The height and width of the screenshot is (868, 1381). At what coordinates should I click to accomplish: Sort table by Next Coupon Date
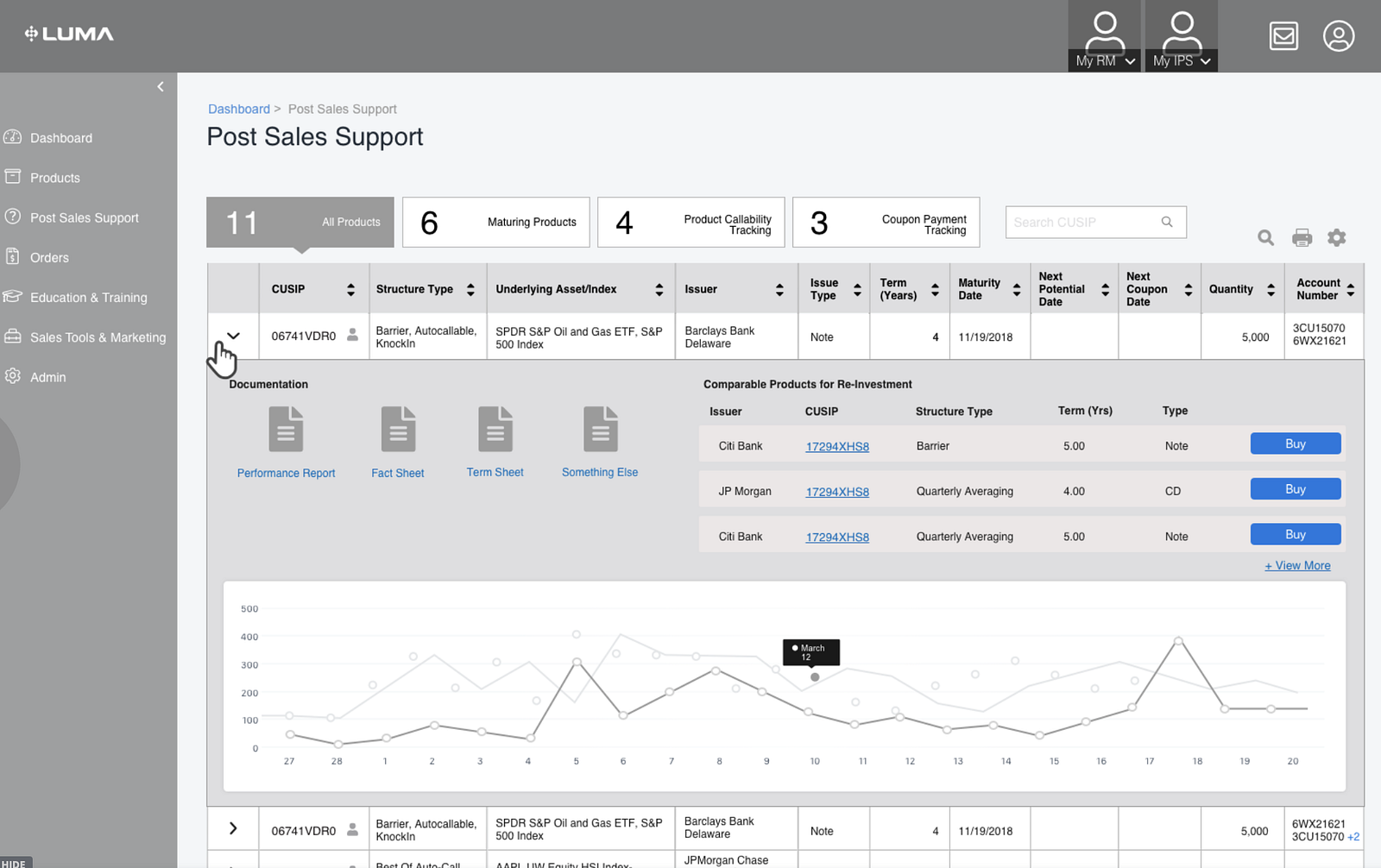click(1188, 289)
